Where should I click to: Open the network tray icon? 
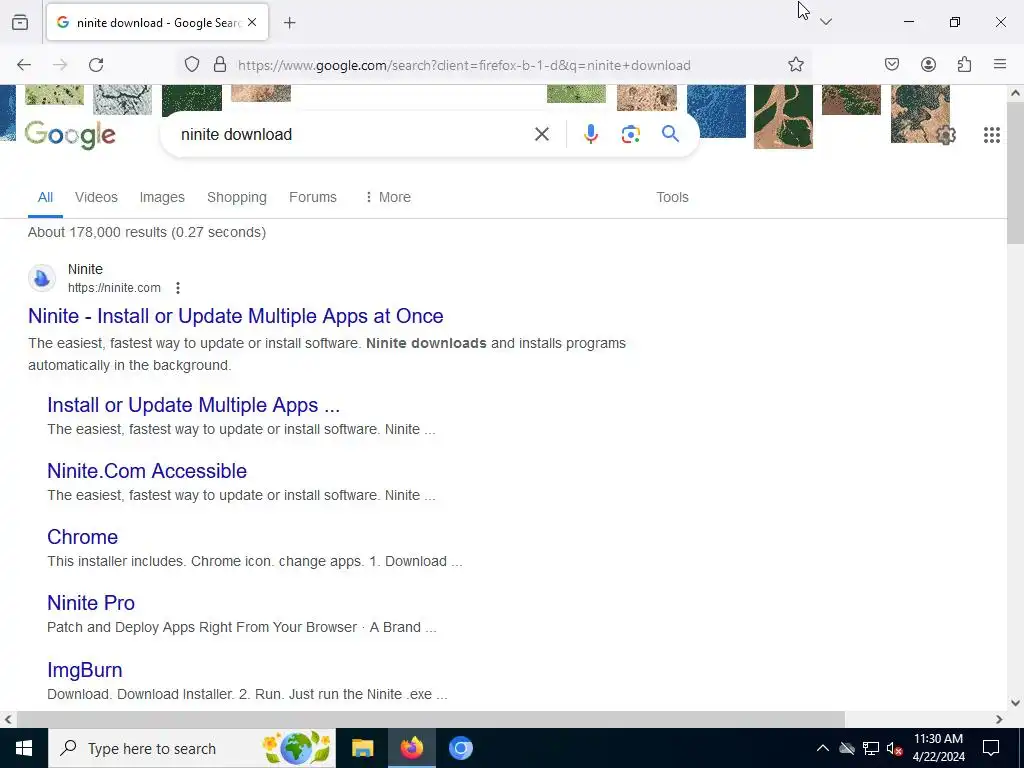point(871,748)
